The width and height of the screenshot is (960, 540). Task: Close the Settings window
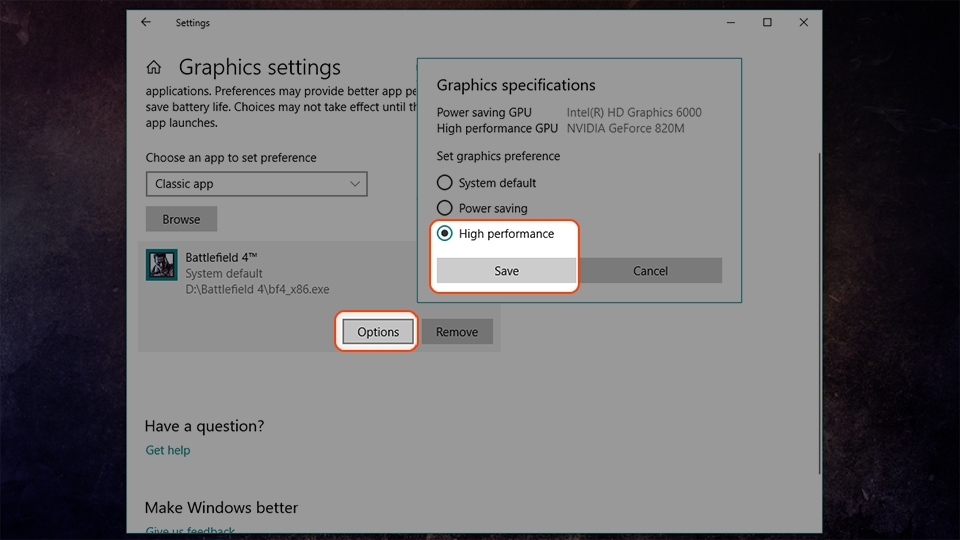tap(804, 23)
